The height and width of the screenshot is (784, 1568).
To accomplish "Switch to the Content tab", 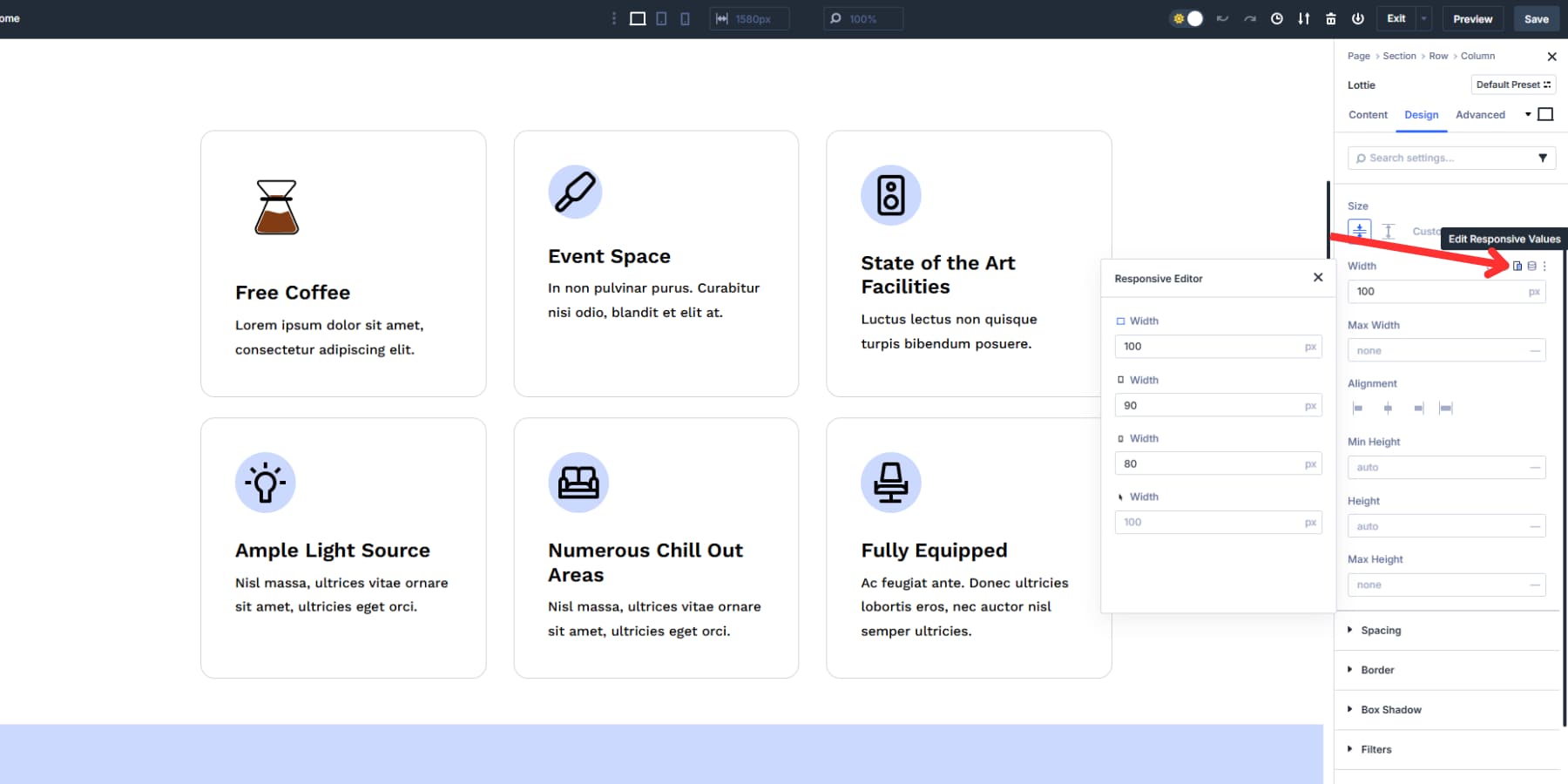I will [x=1368, y=114].
